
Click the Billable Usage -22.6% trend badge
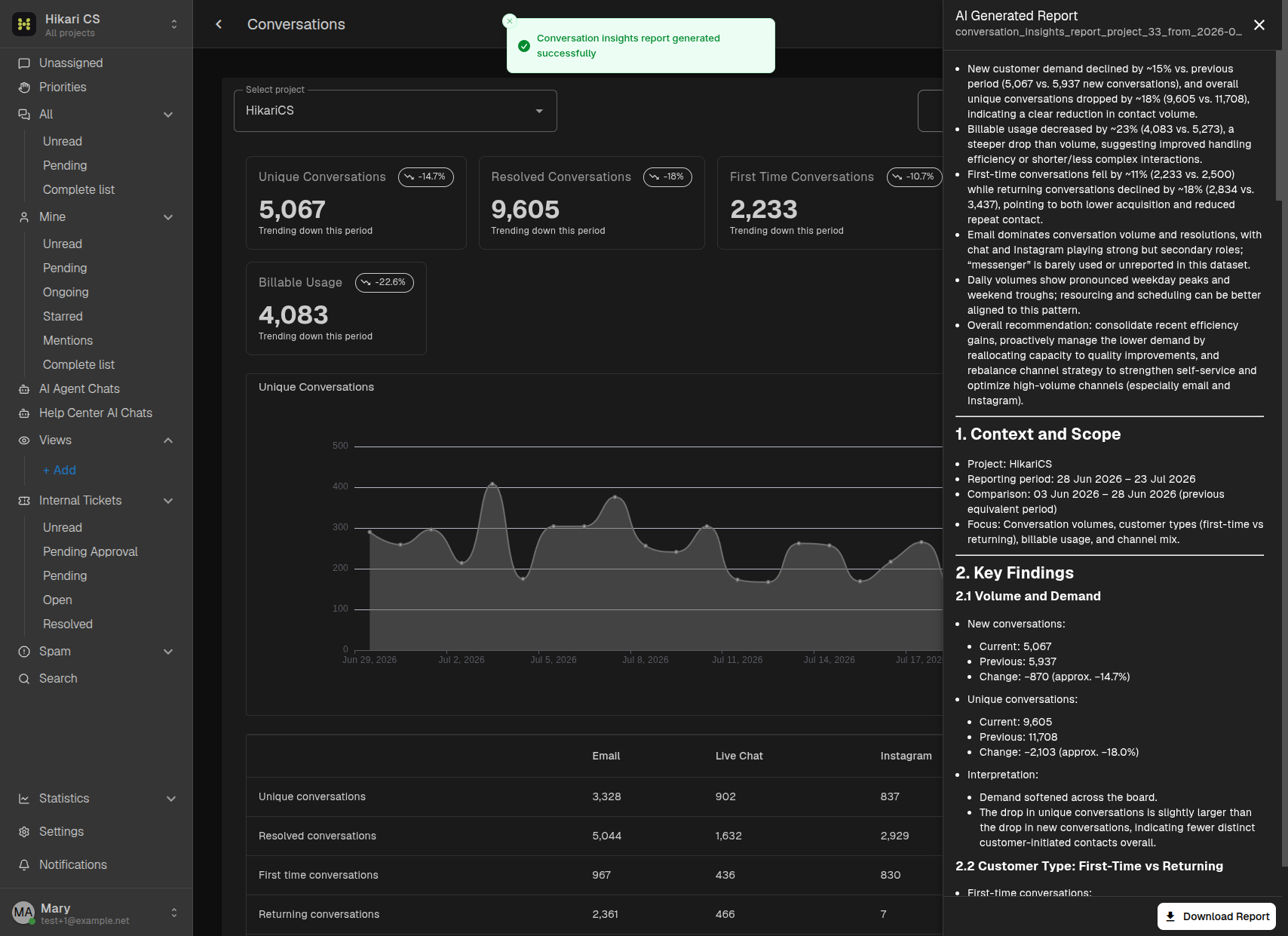pyautogui.click(x=385, y=283)
